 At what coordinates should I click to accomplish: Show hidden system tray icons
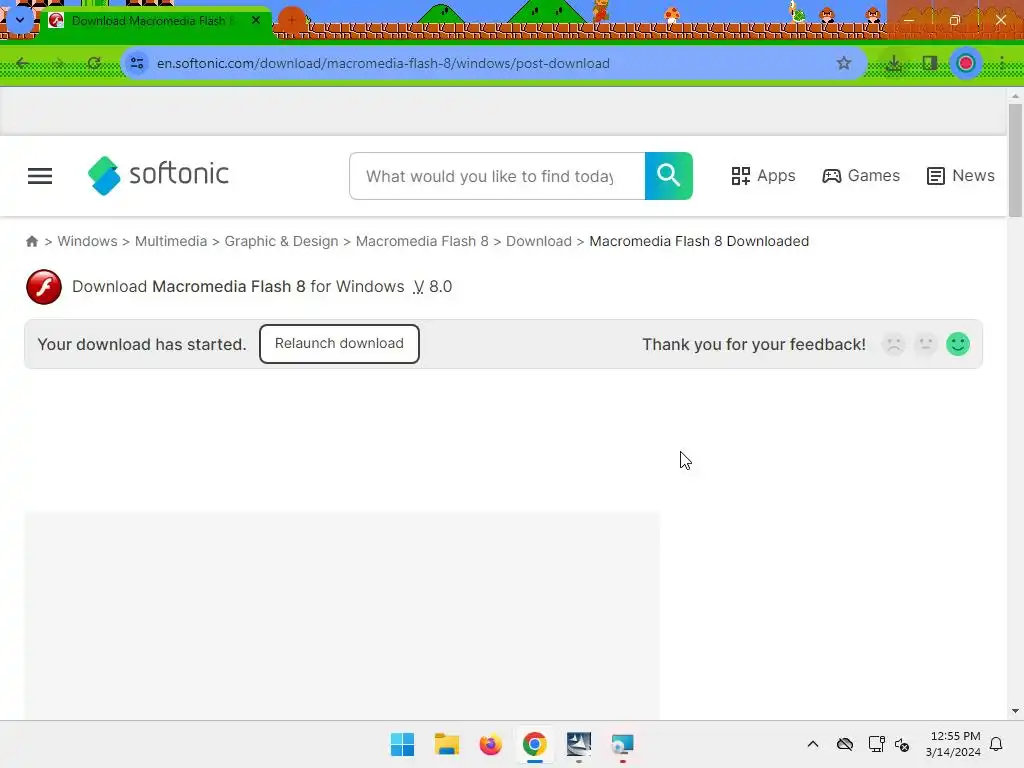click(813, 744)
